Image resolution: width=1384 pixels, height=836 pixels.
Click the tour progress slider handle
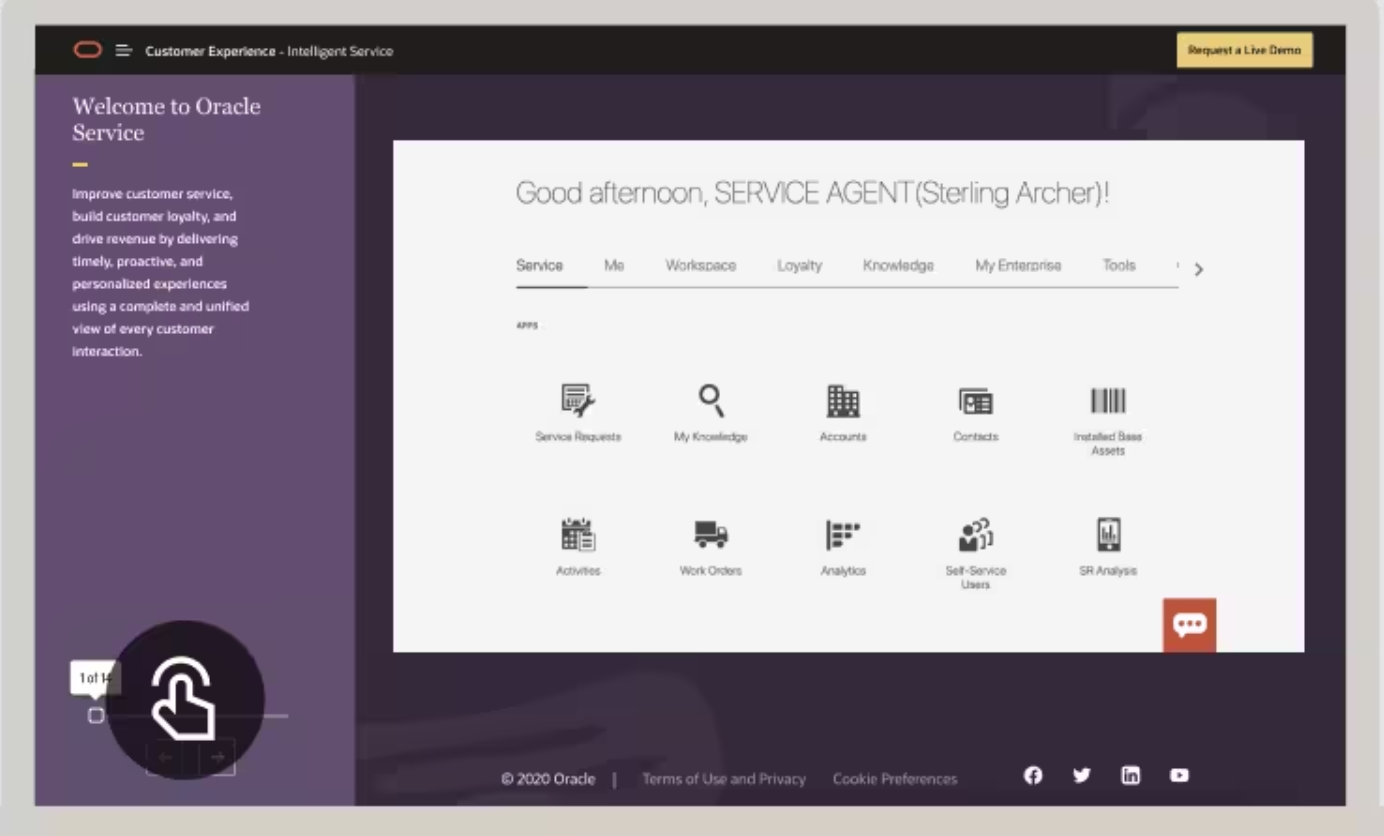[x=96, y=715]
